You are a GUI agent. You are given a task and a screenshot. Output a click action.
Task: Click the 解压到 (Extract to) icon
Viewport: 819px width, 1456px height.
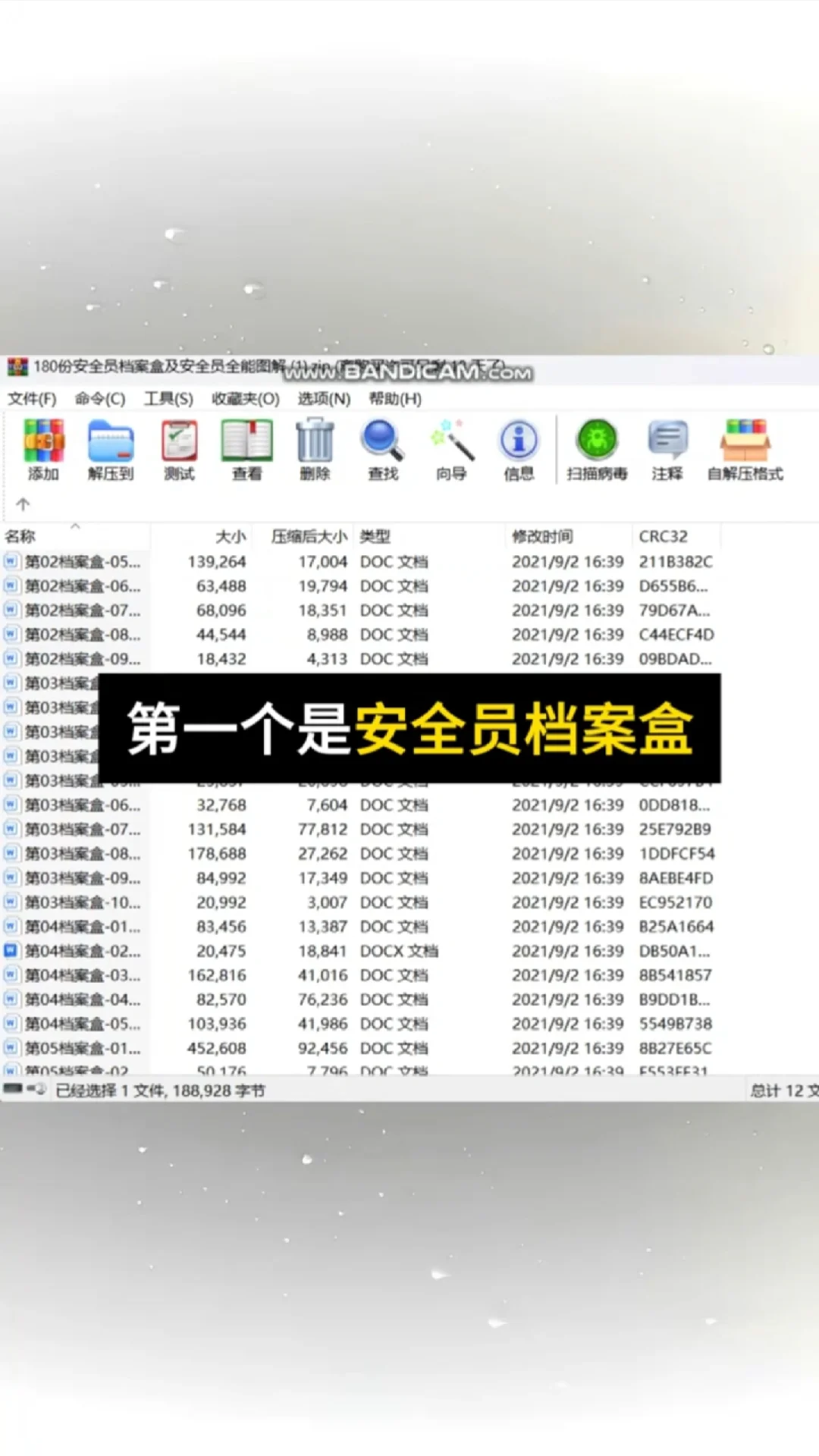click(111, 441)
